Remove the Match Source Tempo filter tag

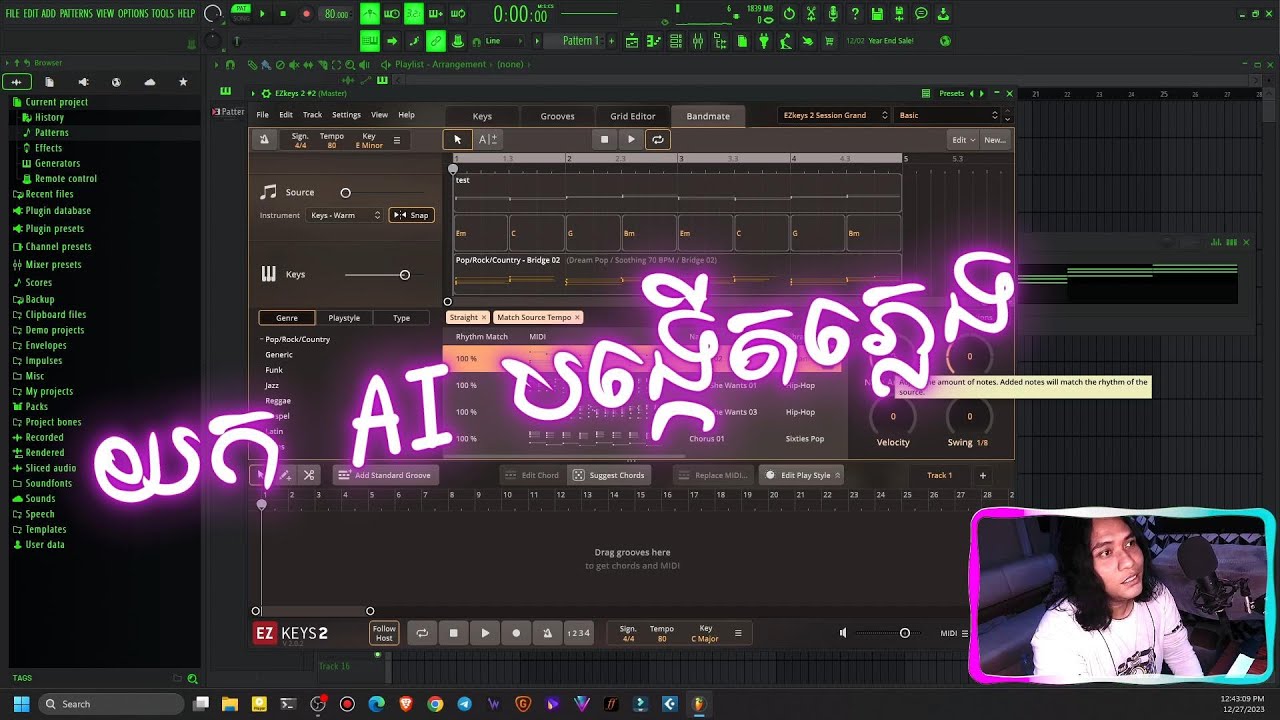pyautogui.click(x=577, y=318)
